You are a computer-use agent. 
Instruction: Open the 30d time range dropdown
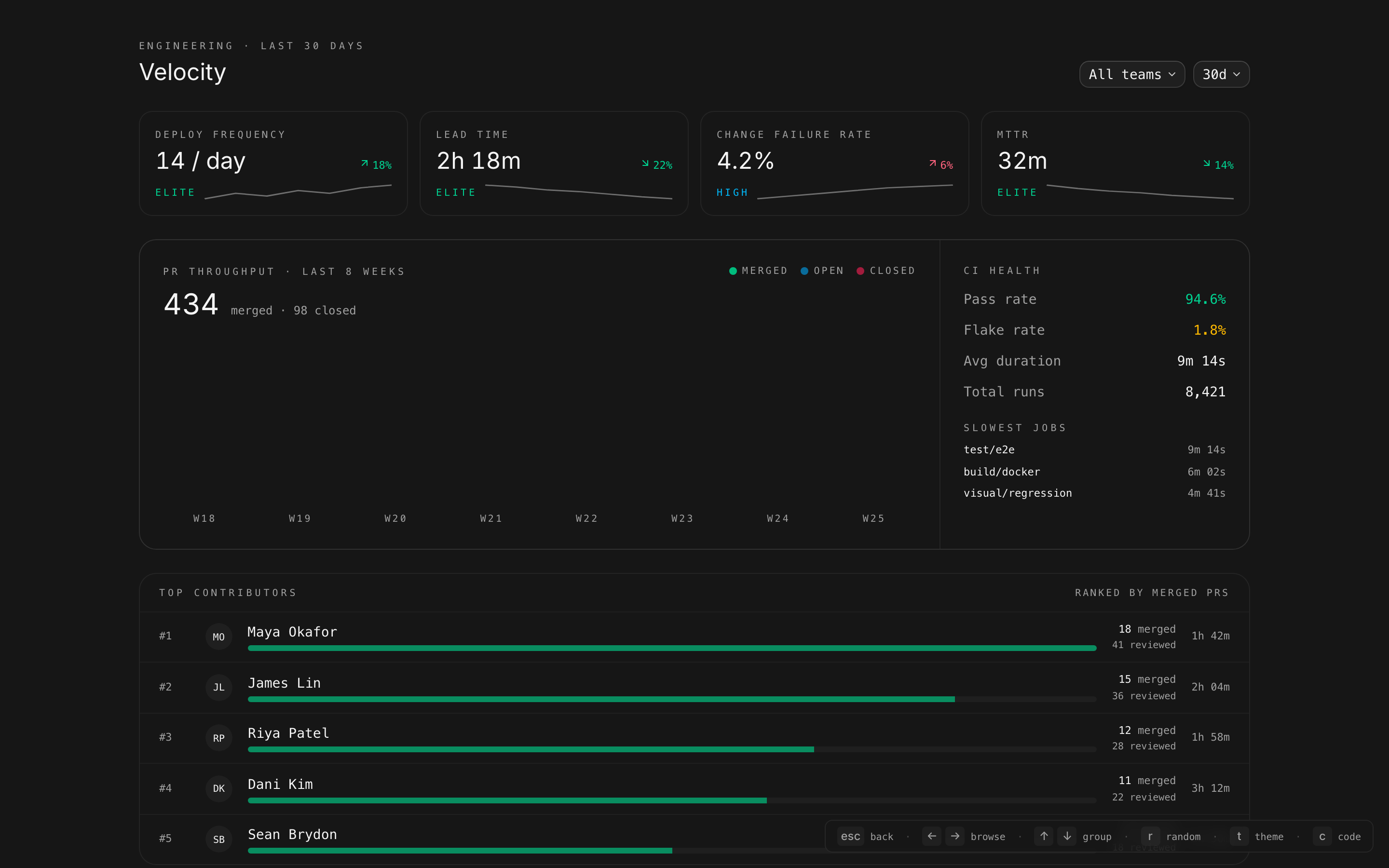point(1221,75)
